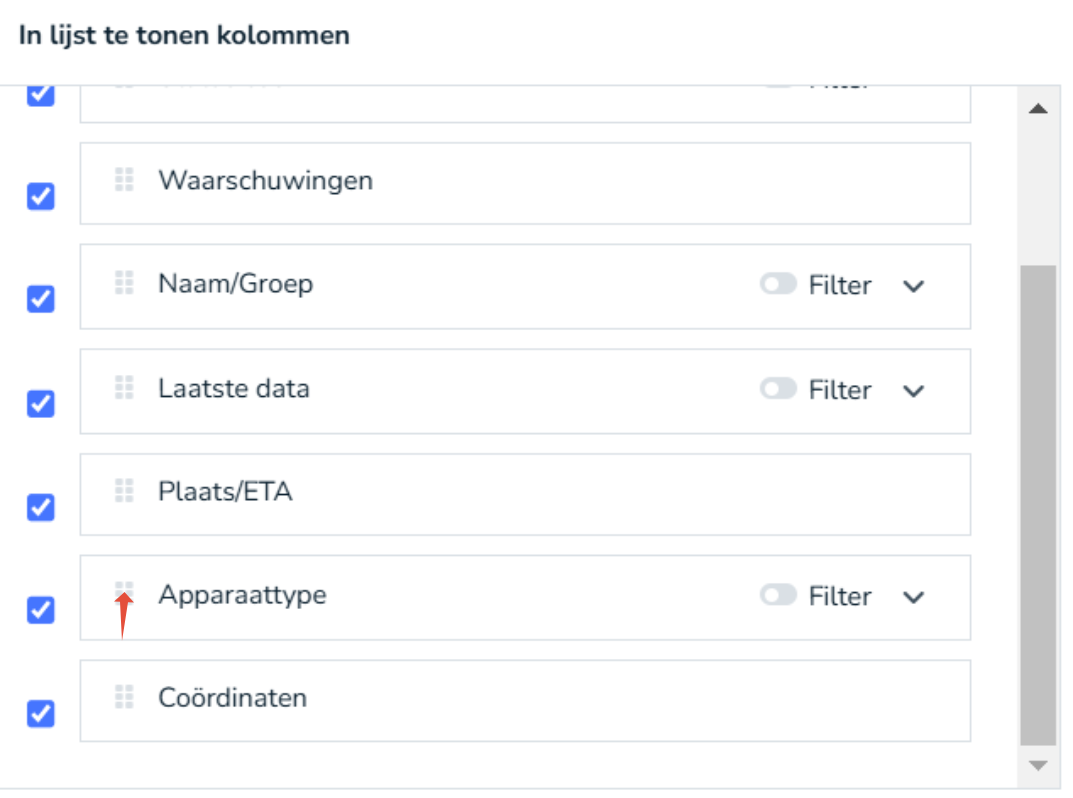Click drag handle icon for Plaats/ETA

[124, 491]
